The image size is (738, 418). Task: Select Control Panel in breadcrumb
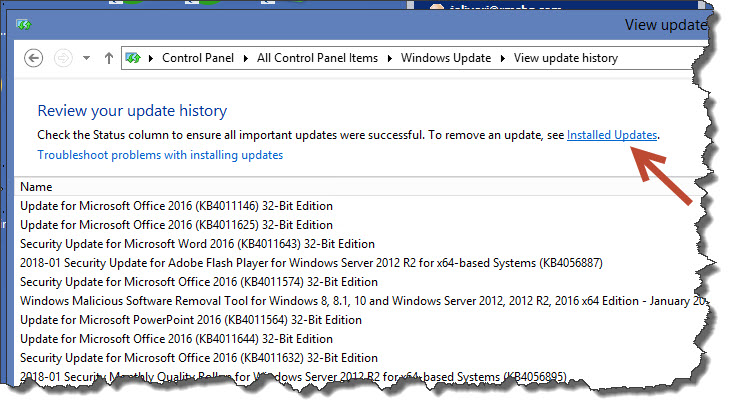point(198,58)
